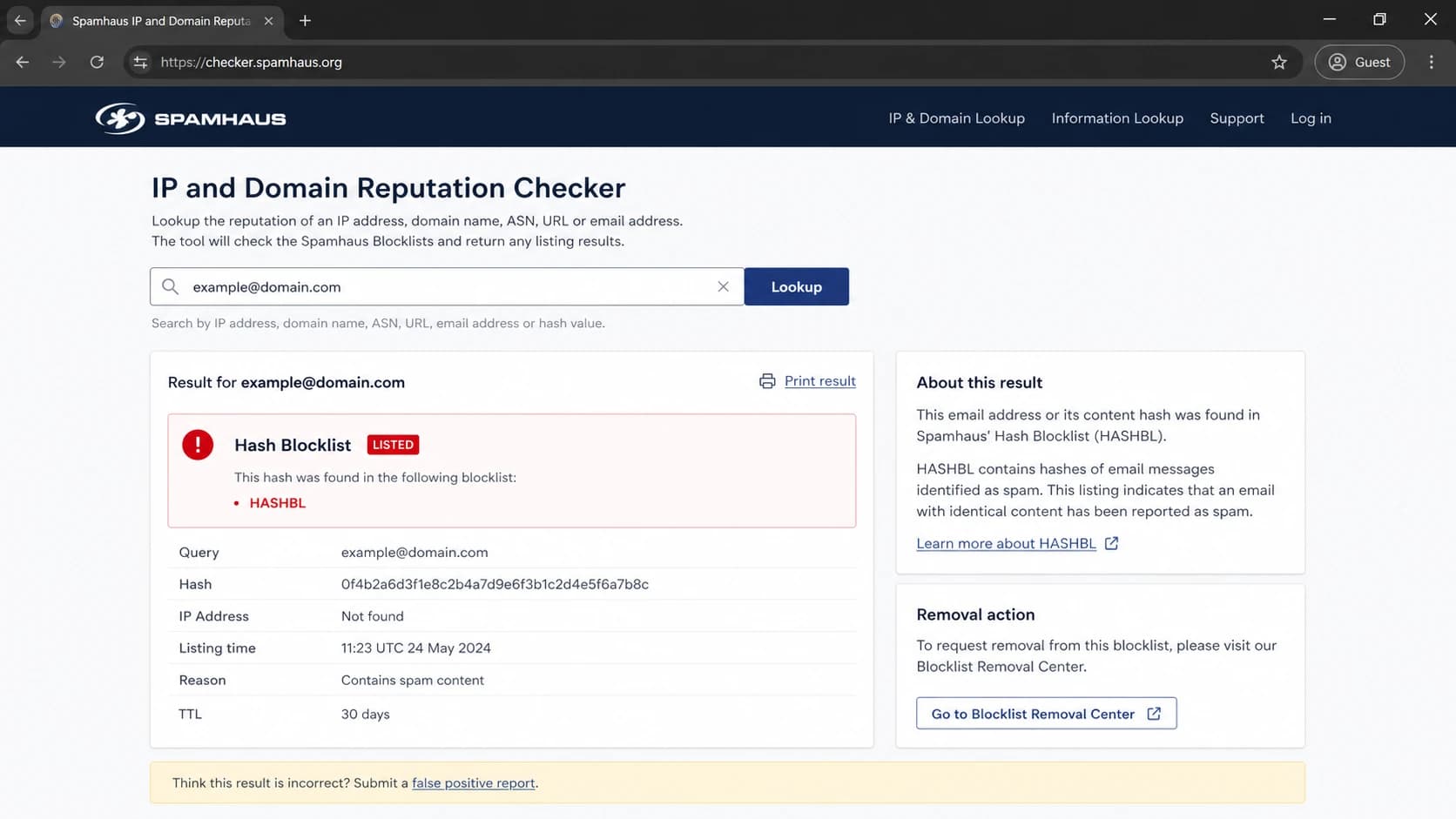The width and height of the screenshot is (1456, 819).
Task: Click the red alert icon in Hash Blocklist
Action: [198, 445]
